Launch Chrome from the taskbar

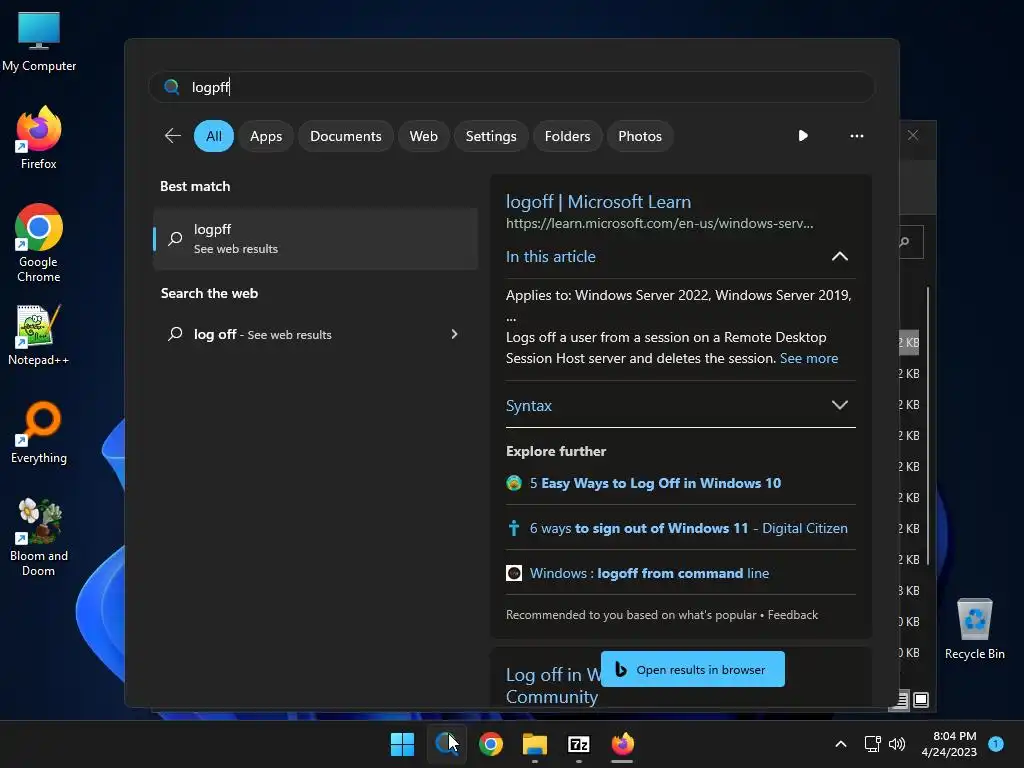coord(490,744)
